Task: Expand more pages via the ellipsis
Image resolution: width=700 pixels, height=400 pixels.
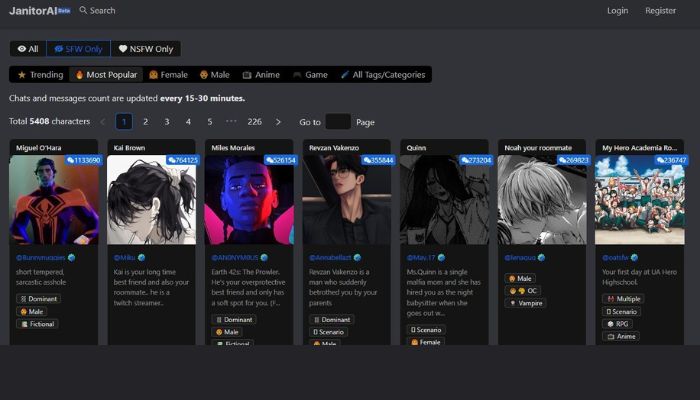Action: (231, 122)
